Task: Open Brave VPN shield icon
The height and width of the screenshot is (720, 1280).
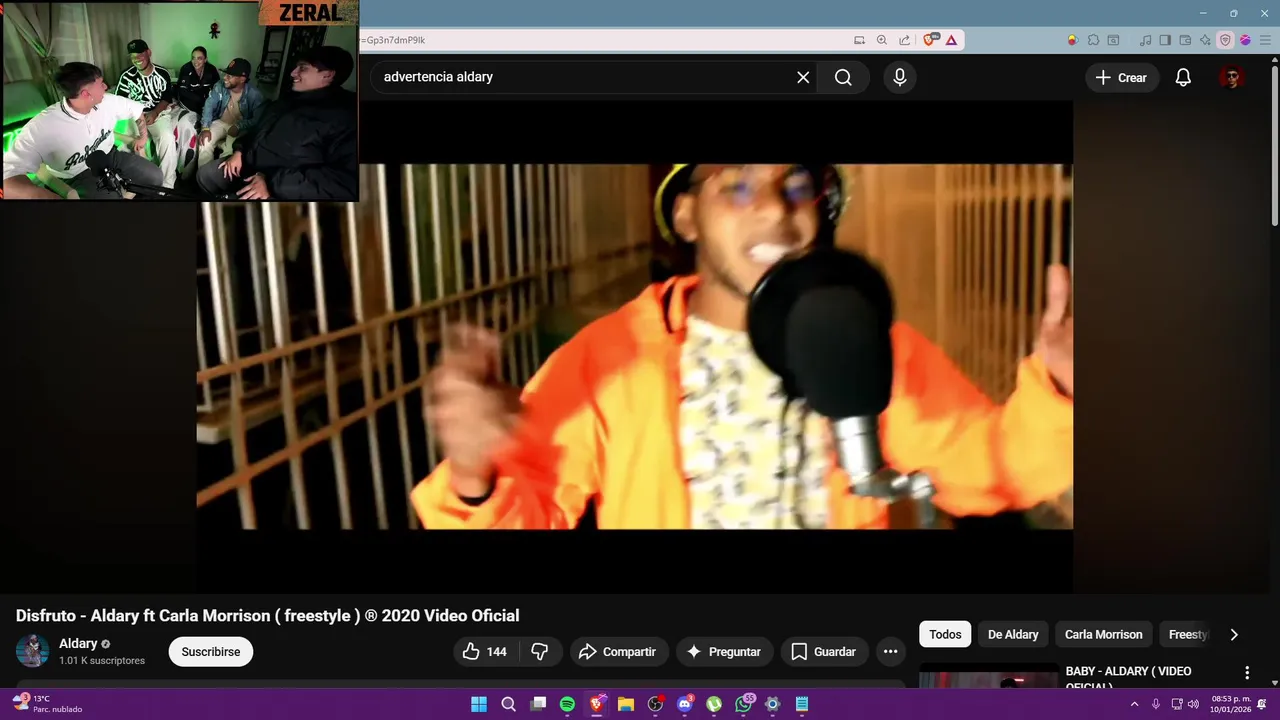Action: [x=1225, y=40]
